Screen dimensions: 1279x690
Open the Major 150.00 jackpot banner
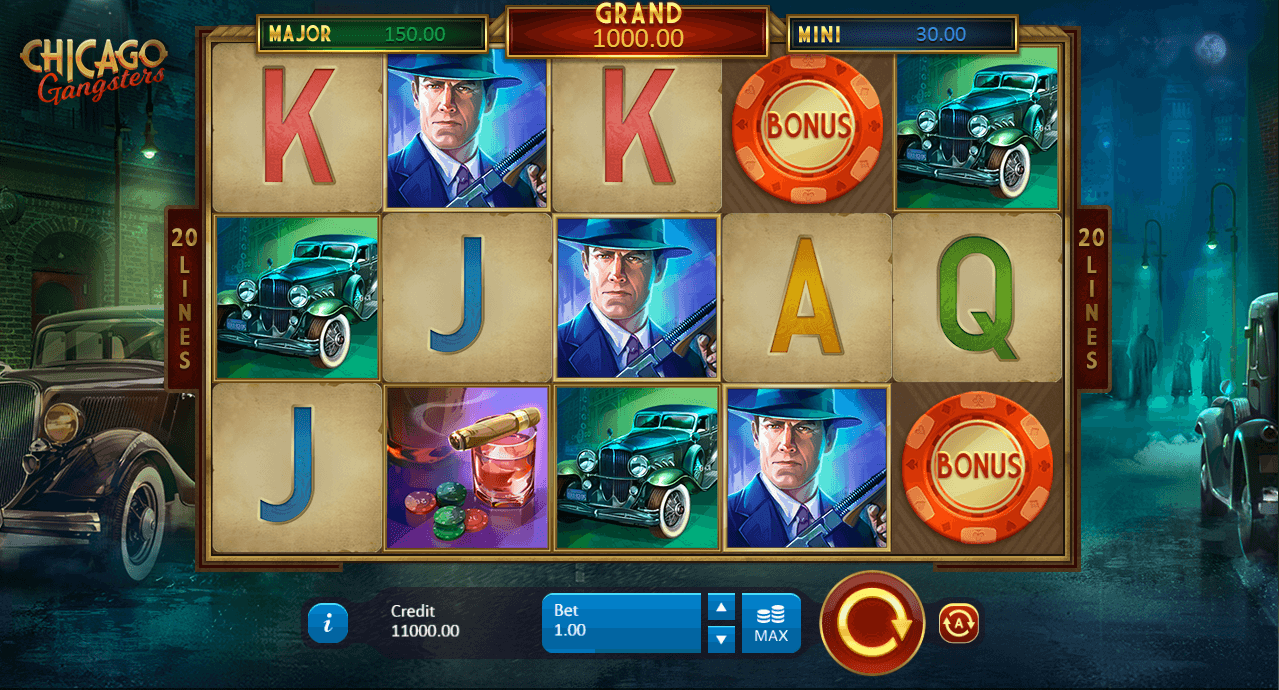tap(372, 34)
